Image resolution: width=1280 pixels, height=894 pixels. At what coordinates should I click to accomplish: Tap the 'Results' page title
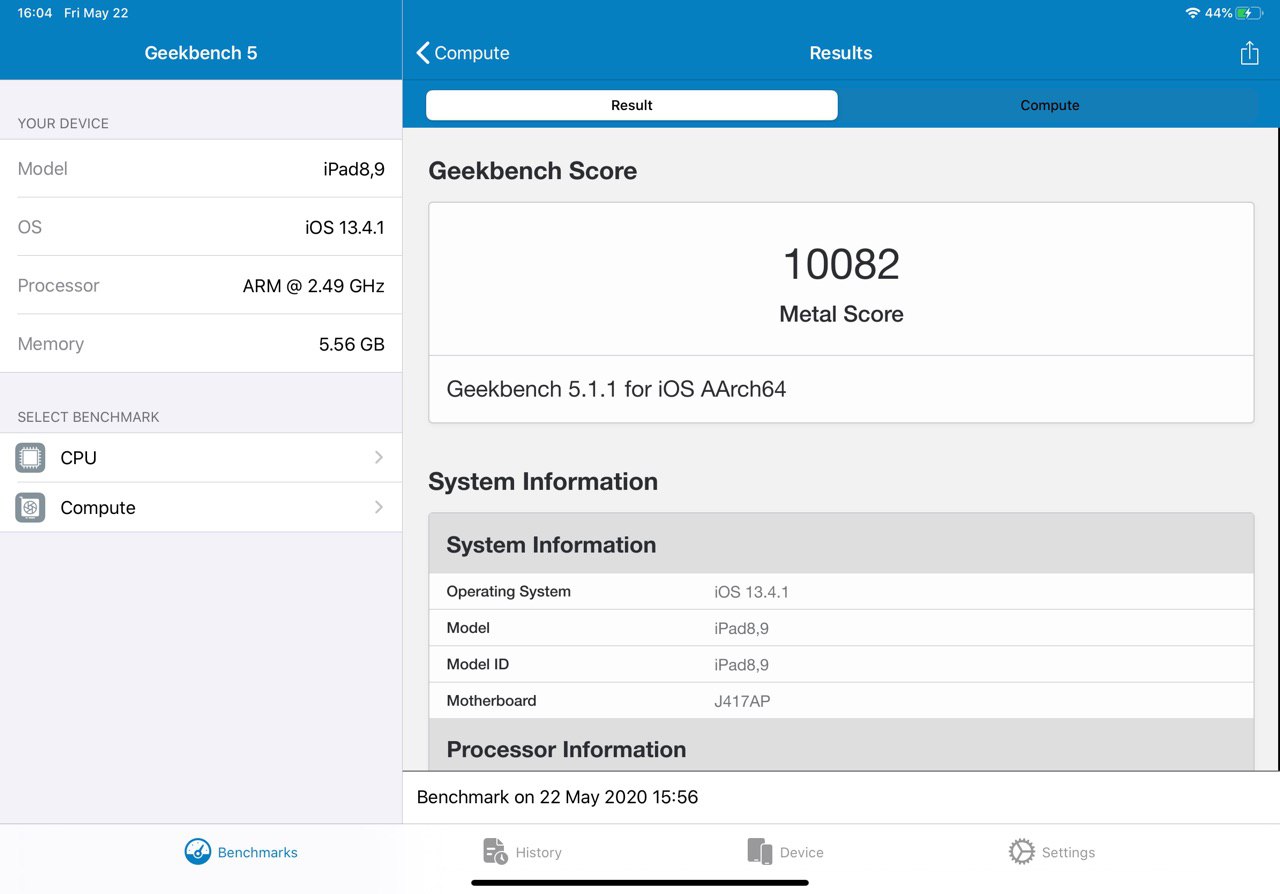(840, 53)
